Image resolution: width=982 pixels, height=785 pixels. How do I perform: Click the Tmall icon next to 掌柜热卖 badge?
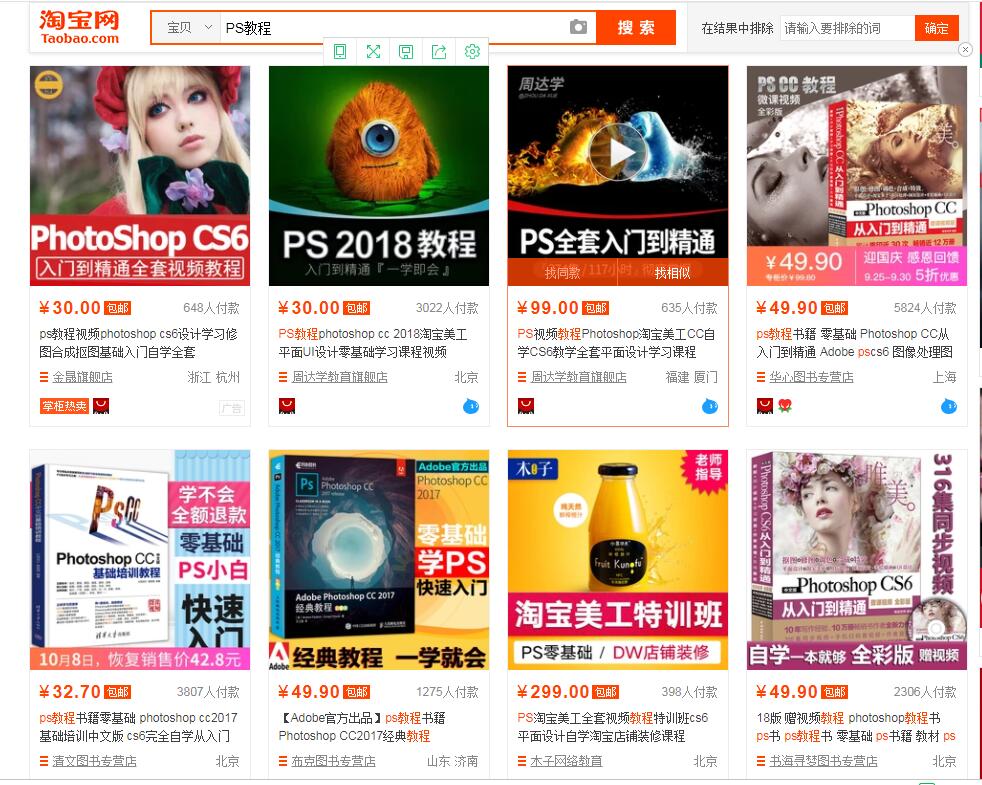101,406
